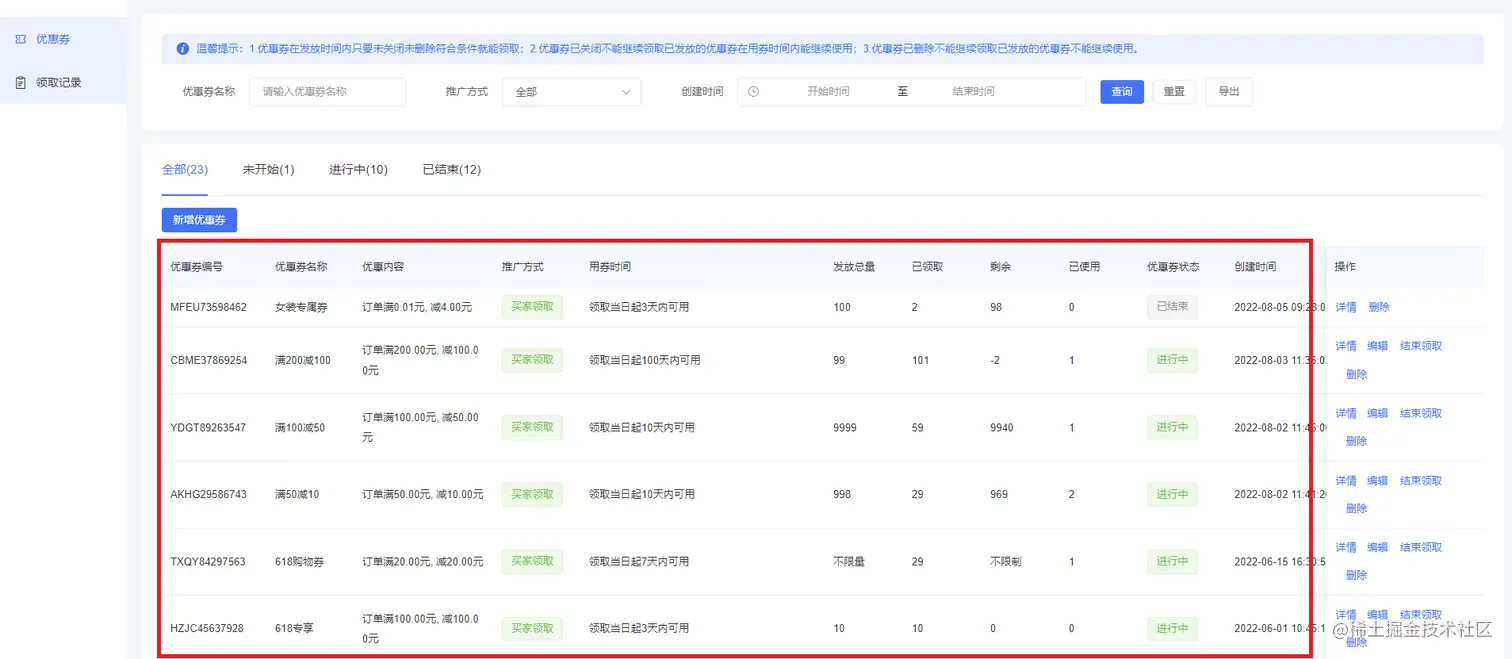The width and height of the screenshot is (1512, 659).
Task: Focus the 优惠券名称 input field
Action: click(x=327, y=92)
